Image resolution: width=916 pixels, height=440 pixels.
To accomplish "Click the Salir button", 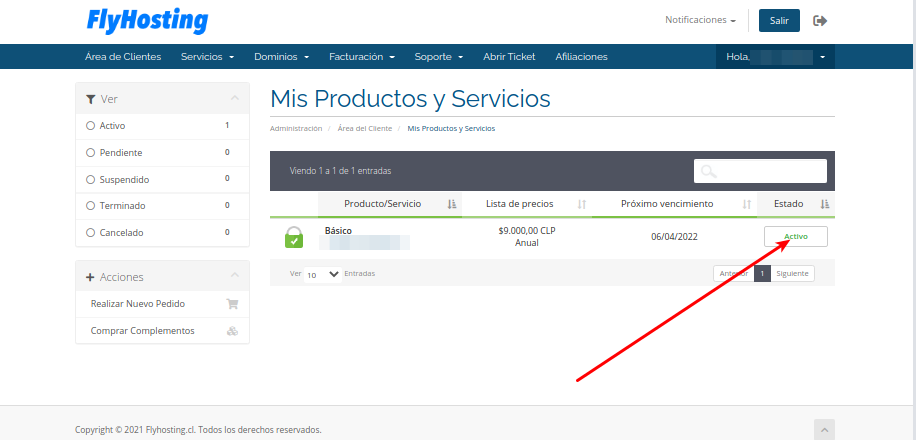I will tap(779, 20).
